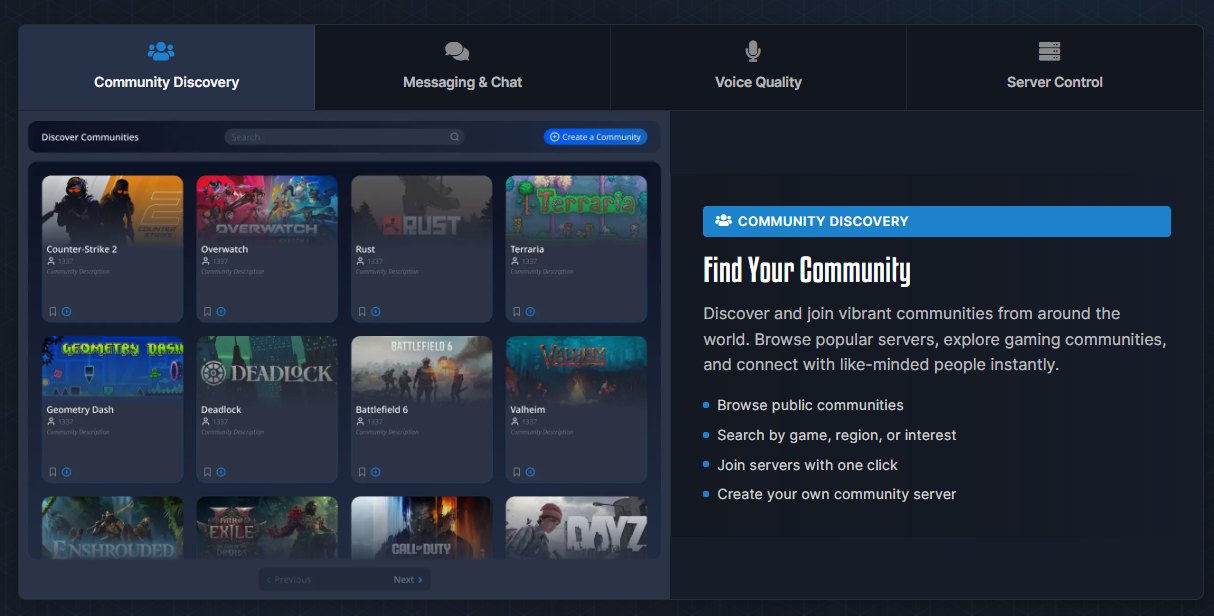
Task: Click the join icon on Valheim card
Action: pyautogui.click(x=530, y=472)
